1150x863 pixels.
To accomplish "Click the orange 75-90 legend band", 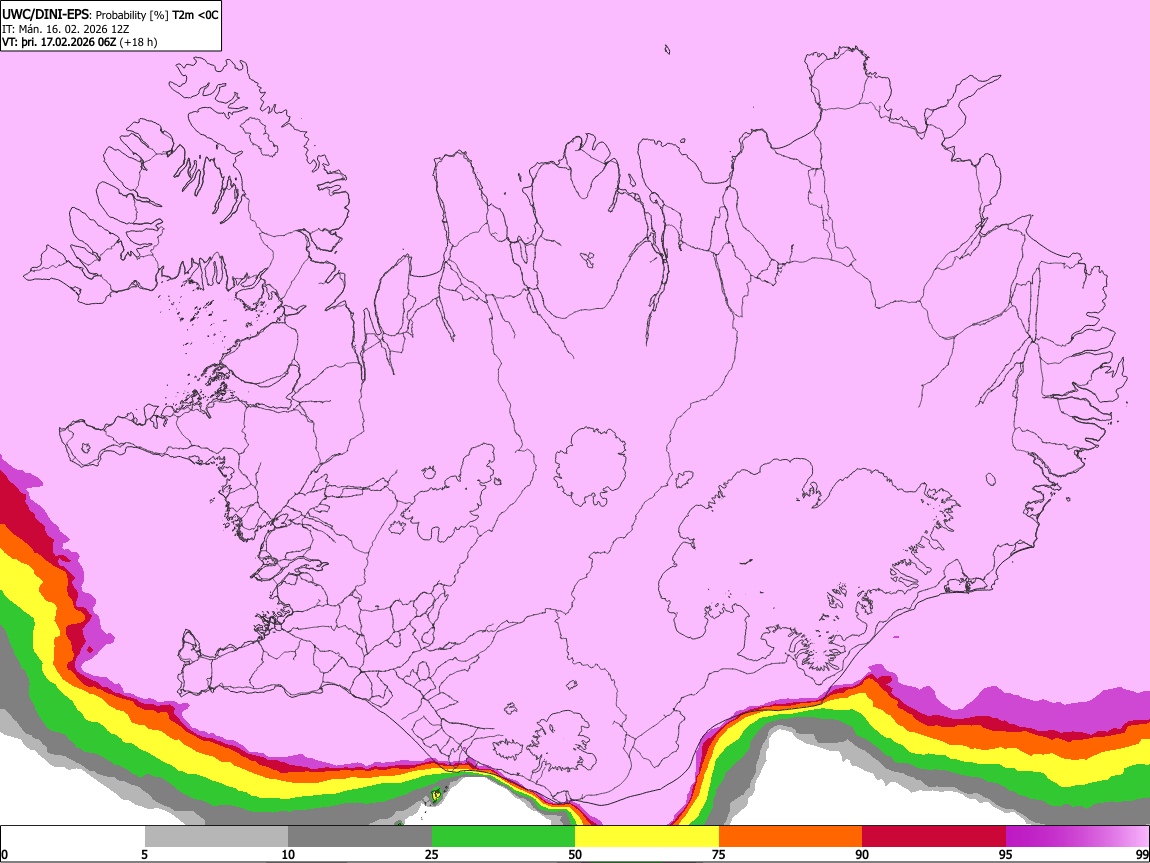I will point(790,837).
